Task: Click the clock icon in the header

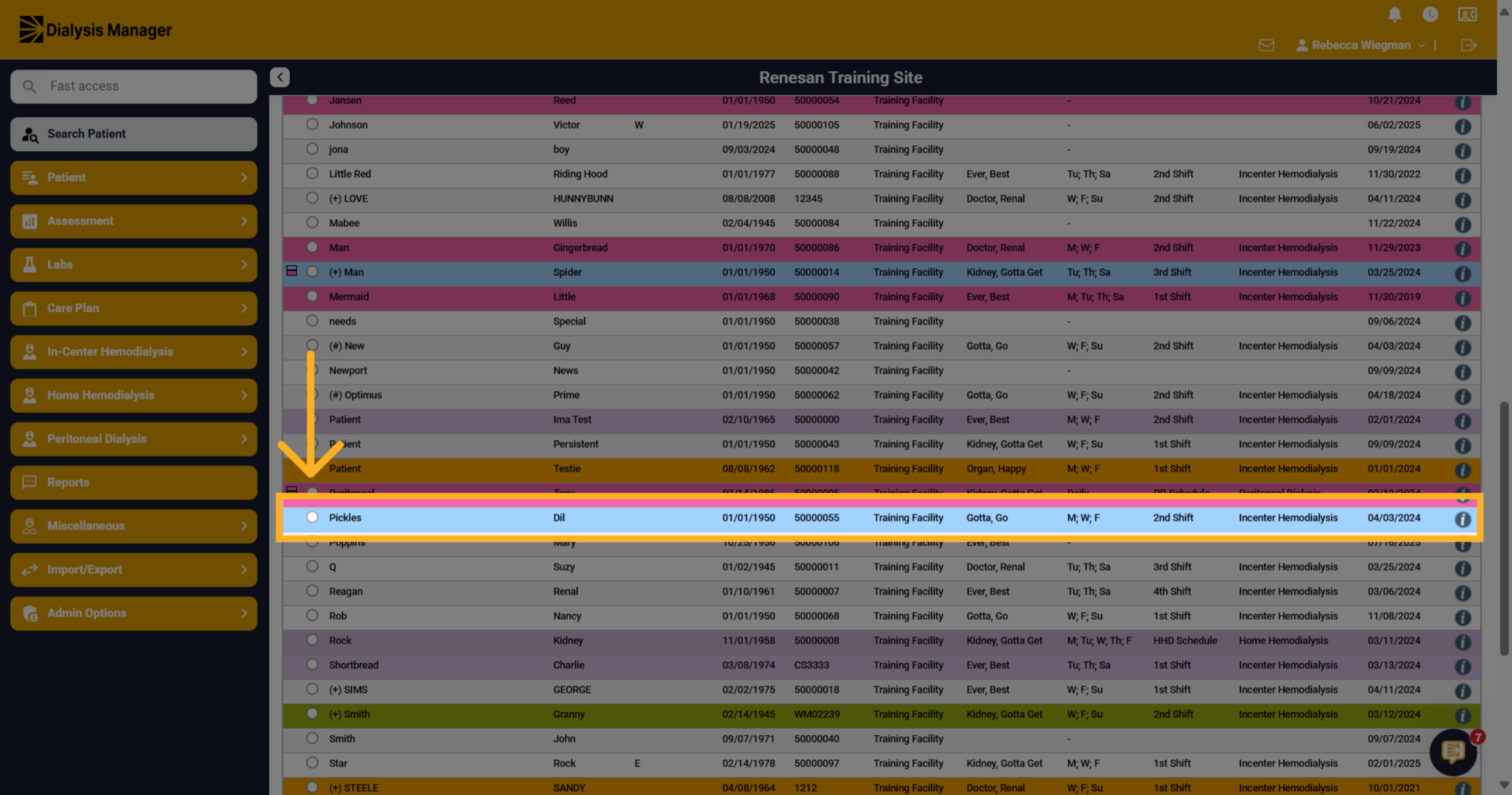Action: 1430,14
